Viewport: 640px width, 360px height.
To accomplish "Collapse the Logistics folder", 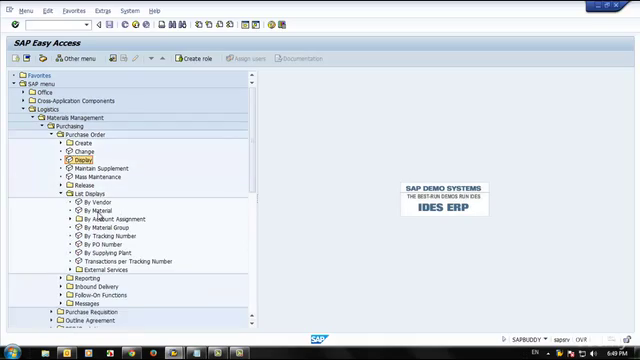I will (23, 109).
